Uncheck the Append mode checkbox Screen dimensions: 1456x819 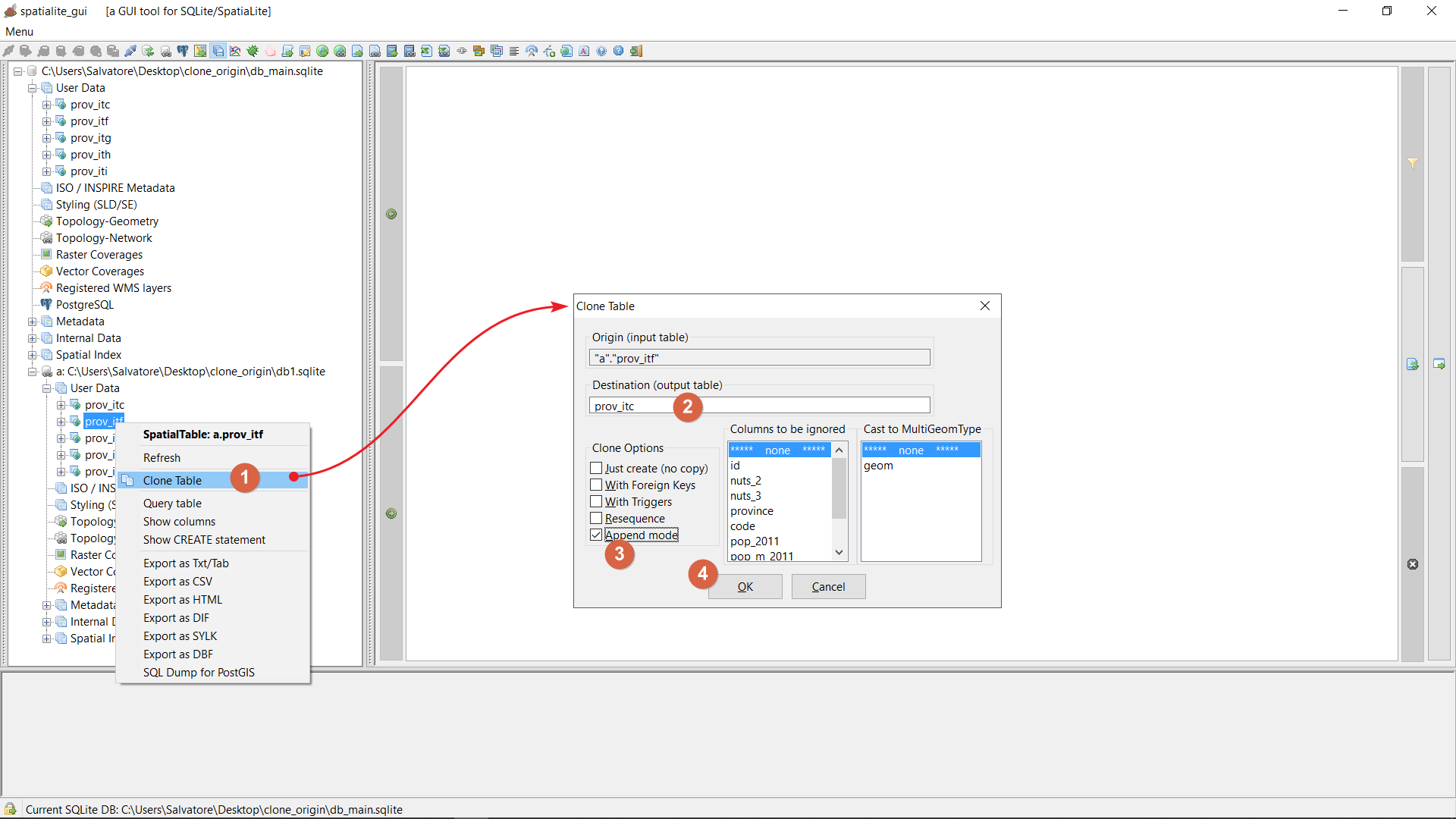tap(596, 535)
